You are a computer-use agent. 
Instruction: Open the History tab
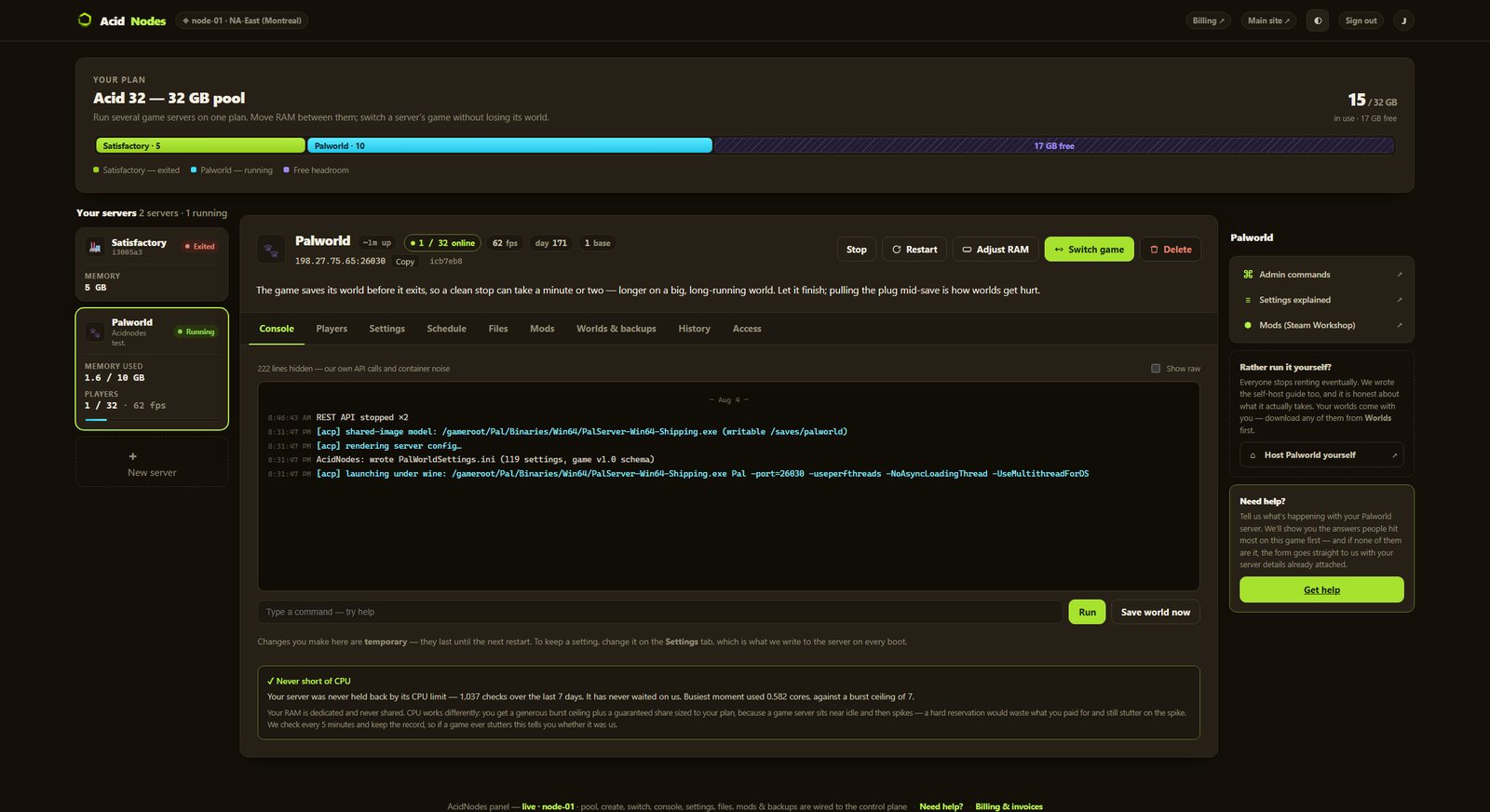[694, 329]
